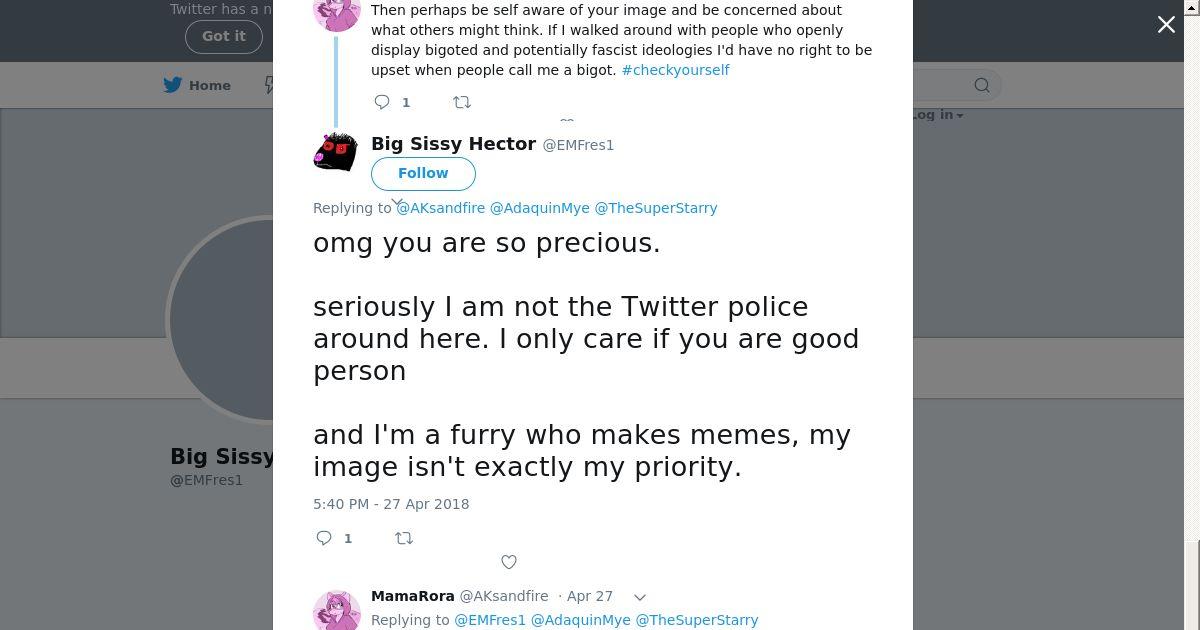Reply to Big Sissy Hector's tweet

click(324, 538)
